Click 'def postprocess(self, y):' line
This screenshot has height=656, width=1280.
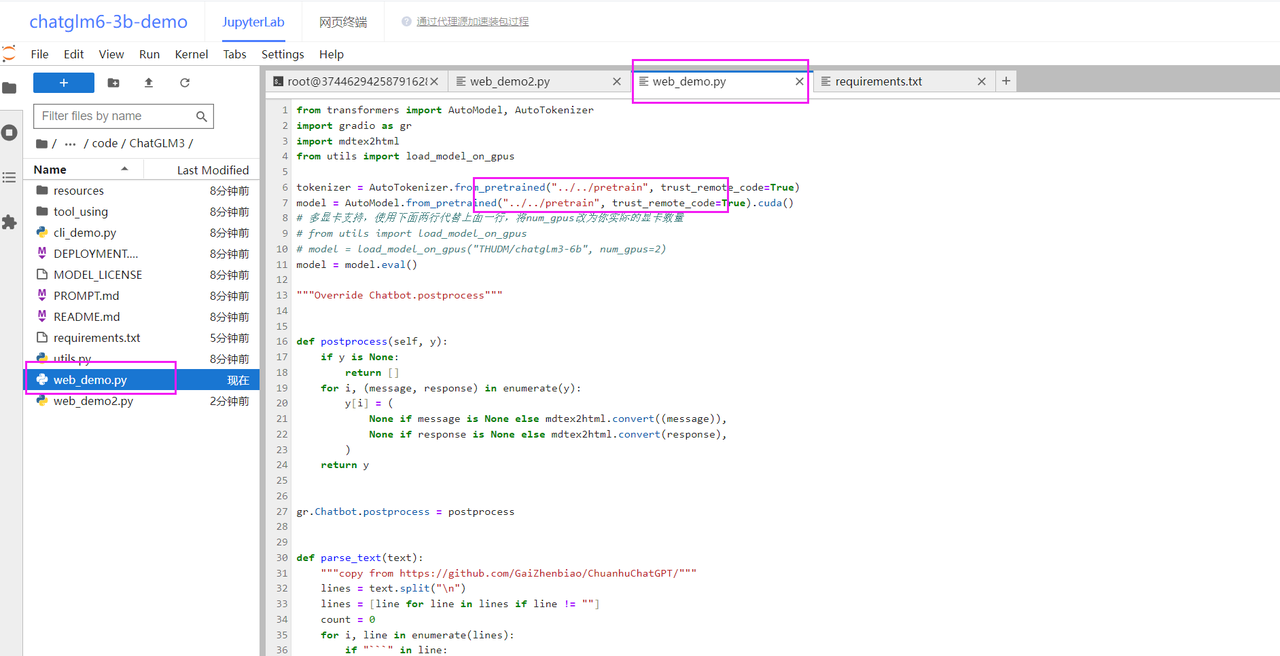(372, 342)
